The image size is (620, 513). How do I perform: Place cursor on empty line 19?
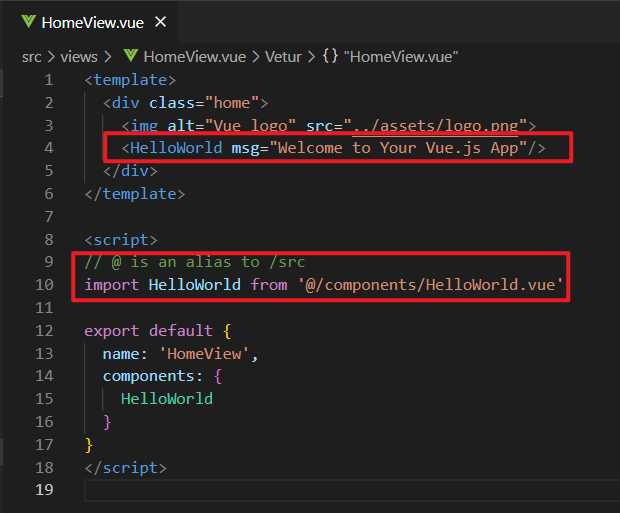pyautogui.click(x=352, y=490)
